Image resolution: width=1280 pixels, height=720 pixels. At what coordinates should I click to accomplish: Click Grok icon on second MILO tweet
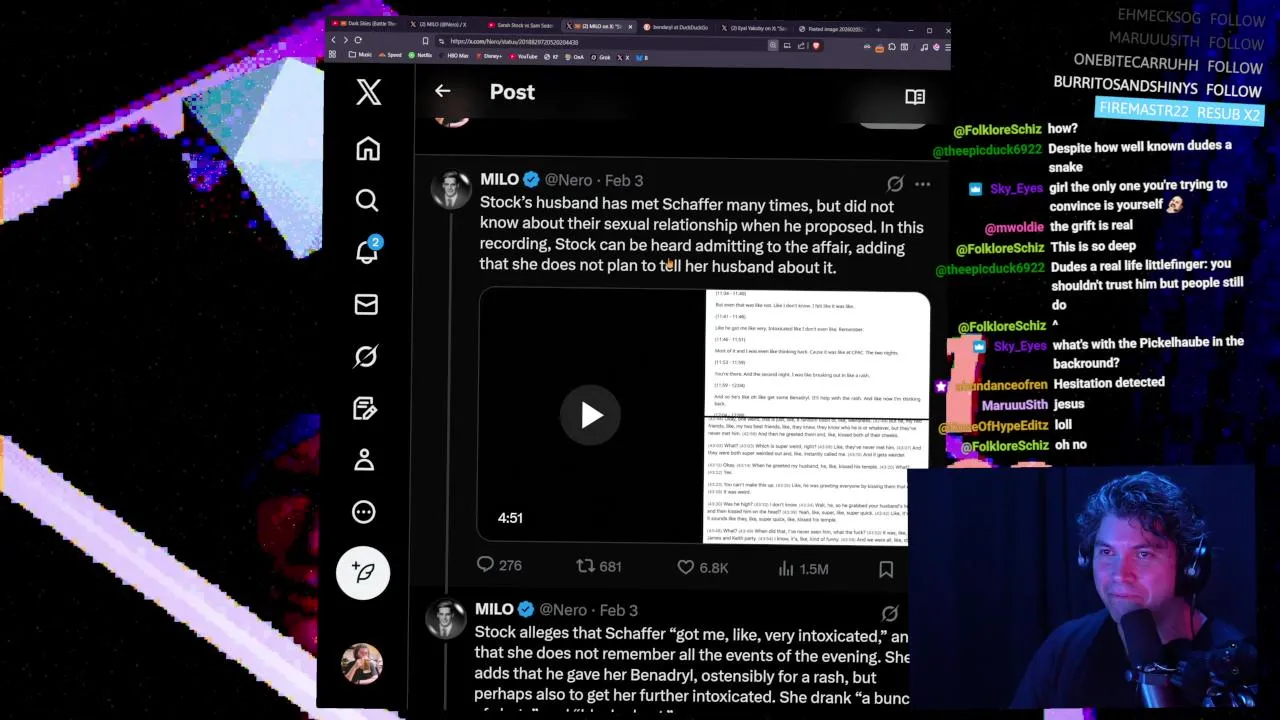click(x=890, y=613)
